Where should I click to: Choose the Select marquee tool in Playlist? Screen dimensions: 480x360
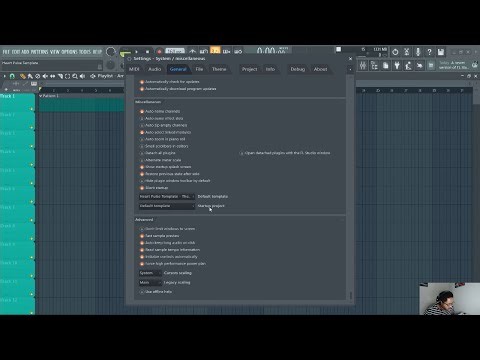click(67, 76)
